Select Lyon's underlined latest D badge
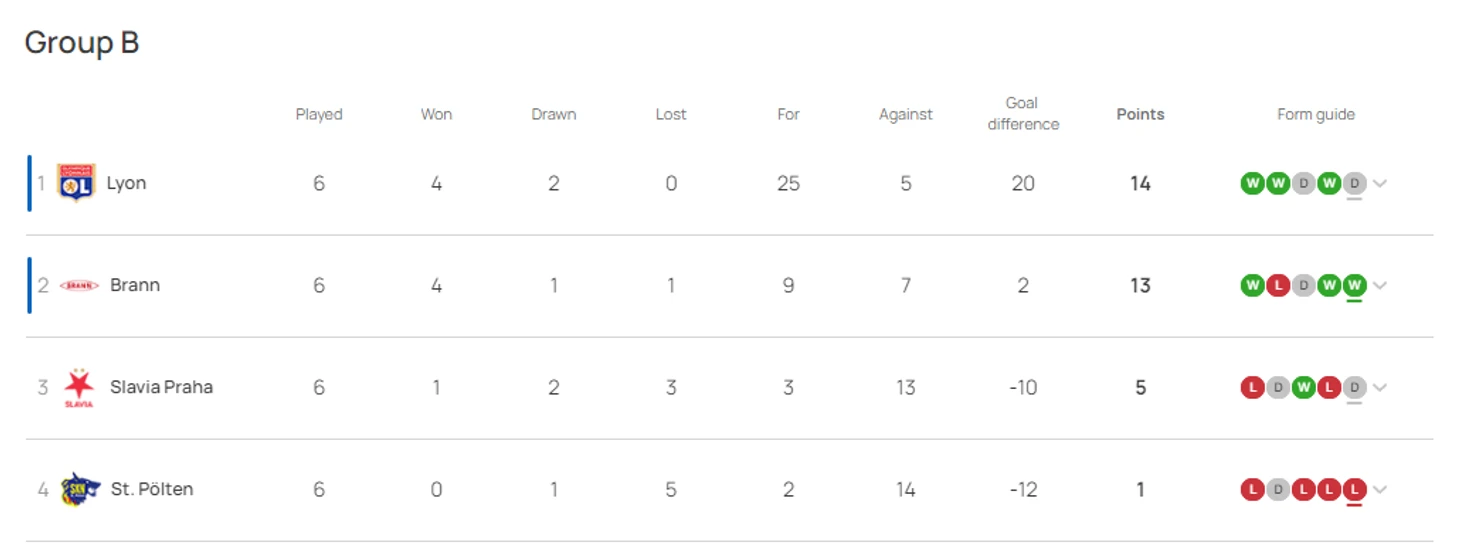 pos(1355,183)
